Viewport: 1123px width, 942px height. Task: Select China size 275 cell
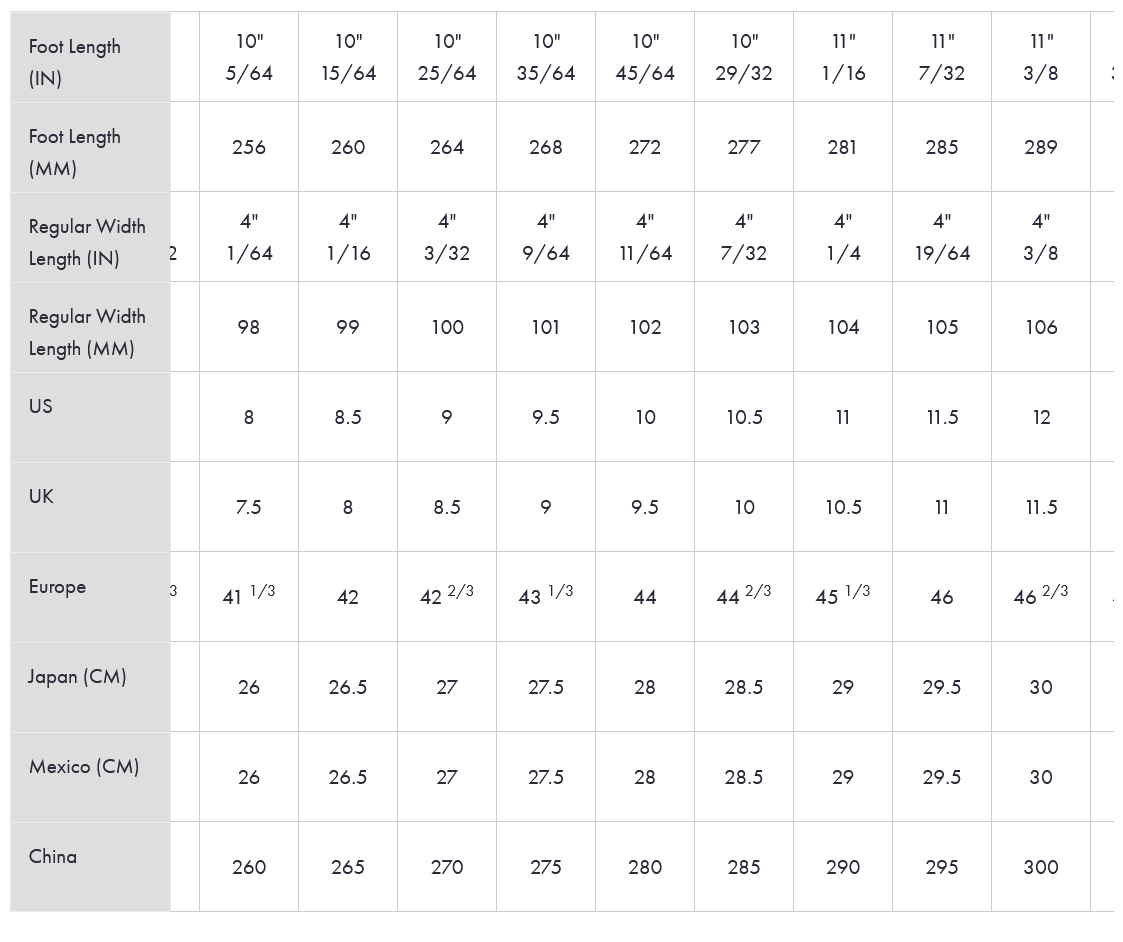click(546, 867)
